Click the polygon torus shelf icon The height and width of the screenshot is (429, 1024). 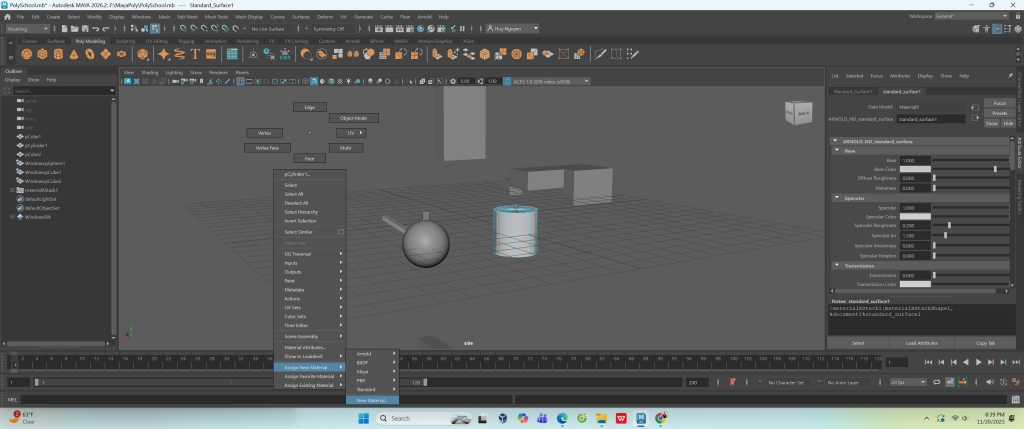click(x=91, y=54)
